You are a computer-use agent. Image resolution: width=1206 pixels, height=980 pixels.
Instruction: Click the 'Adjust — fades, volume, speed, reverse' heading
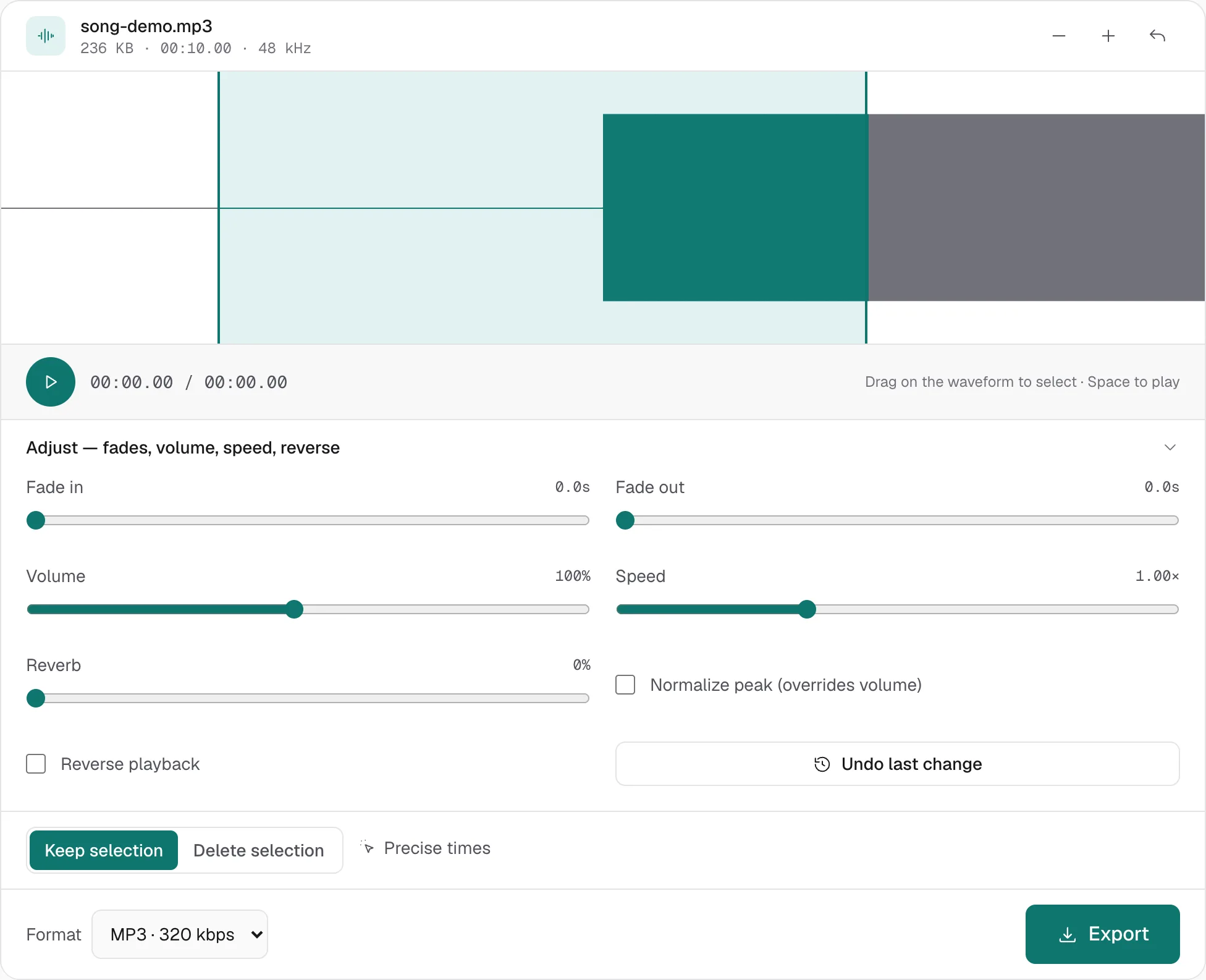click(x=183, y=447)
